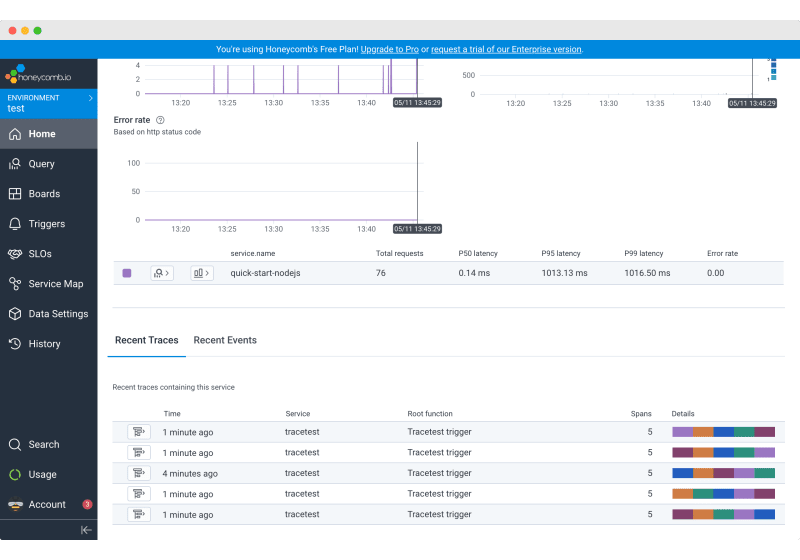Open the SLOs handshake icon
Image resolution: width=800 pixels, height=560 pixels.
click(x=15, y=254)
